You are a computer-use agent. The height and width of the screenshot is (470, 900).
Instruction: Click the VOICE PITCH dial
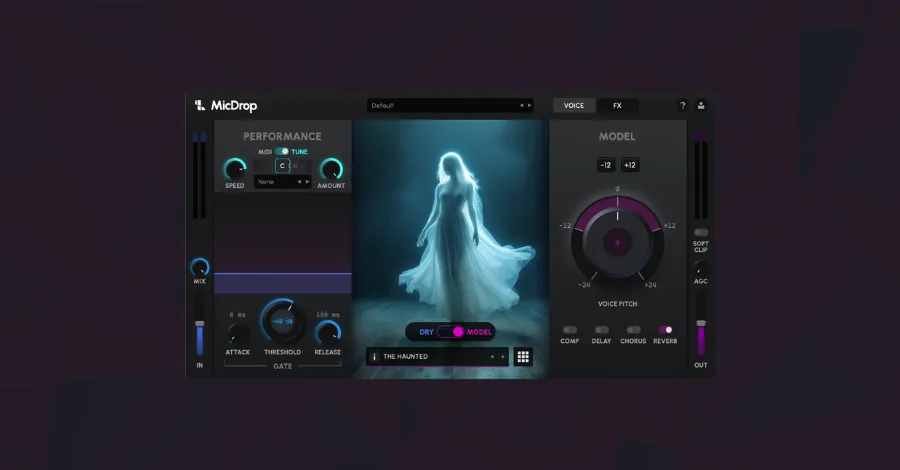pos(618,242)
